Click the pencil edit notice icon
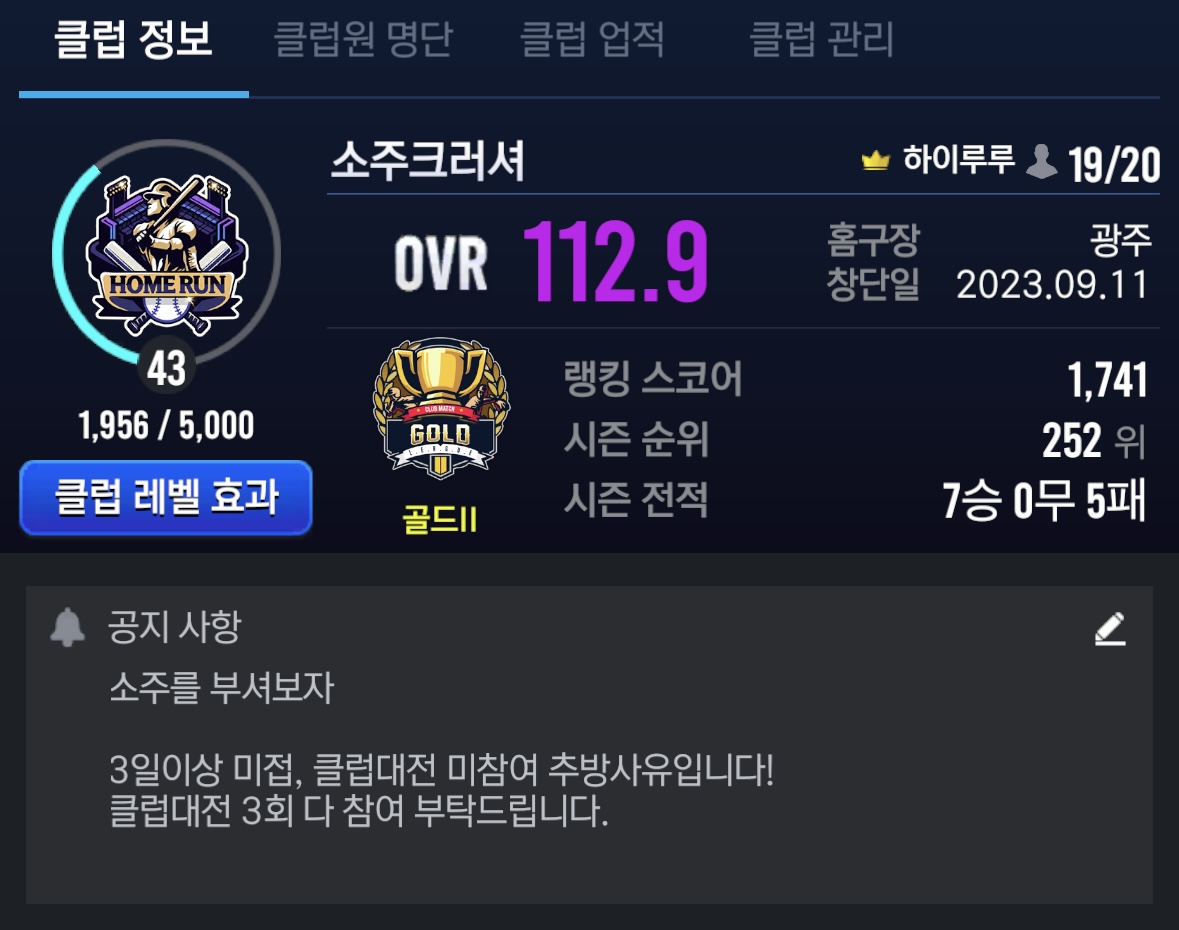The width and height of the screenshot is (1179, 930). coord(1110,629)
